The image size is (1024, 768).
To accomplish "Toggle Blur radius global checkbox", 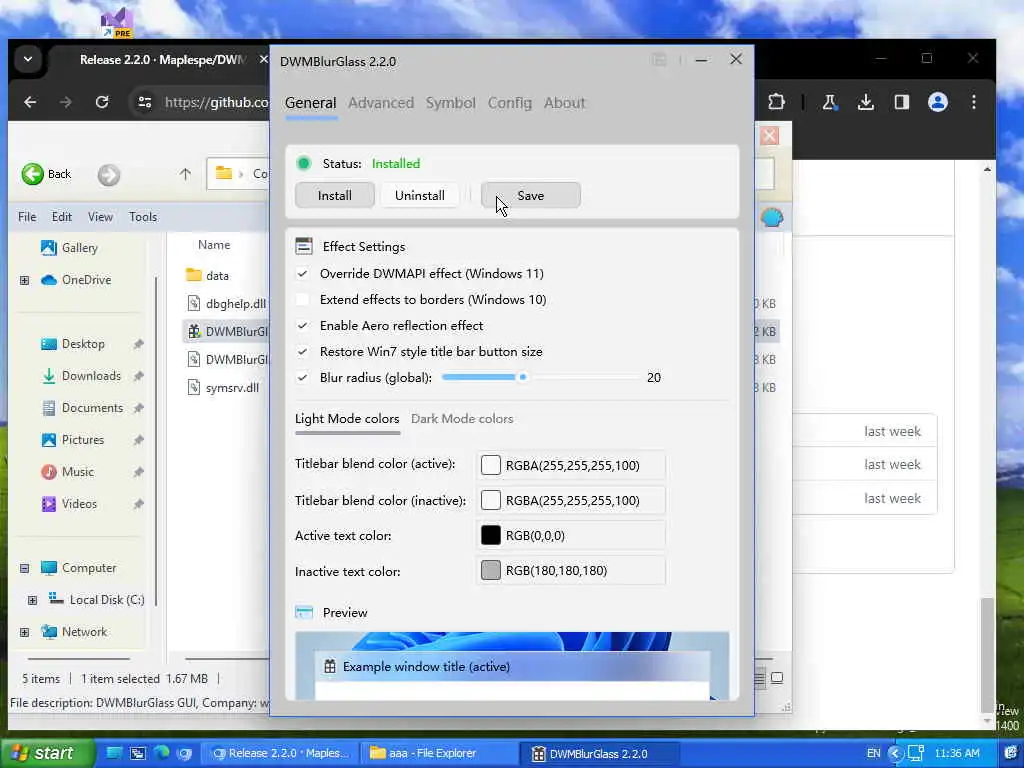I will tap(302, 377).
